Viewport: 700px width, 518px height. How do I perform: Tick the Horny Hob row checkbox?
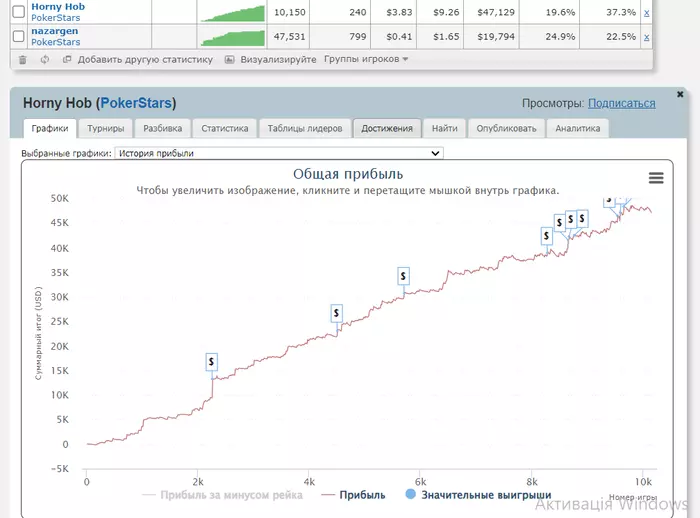(18, 12)
